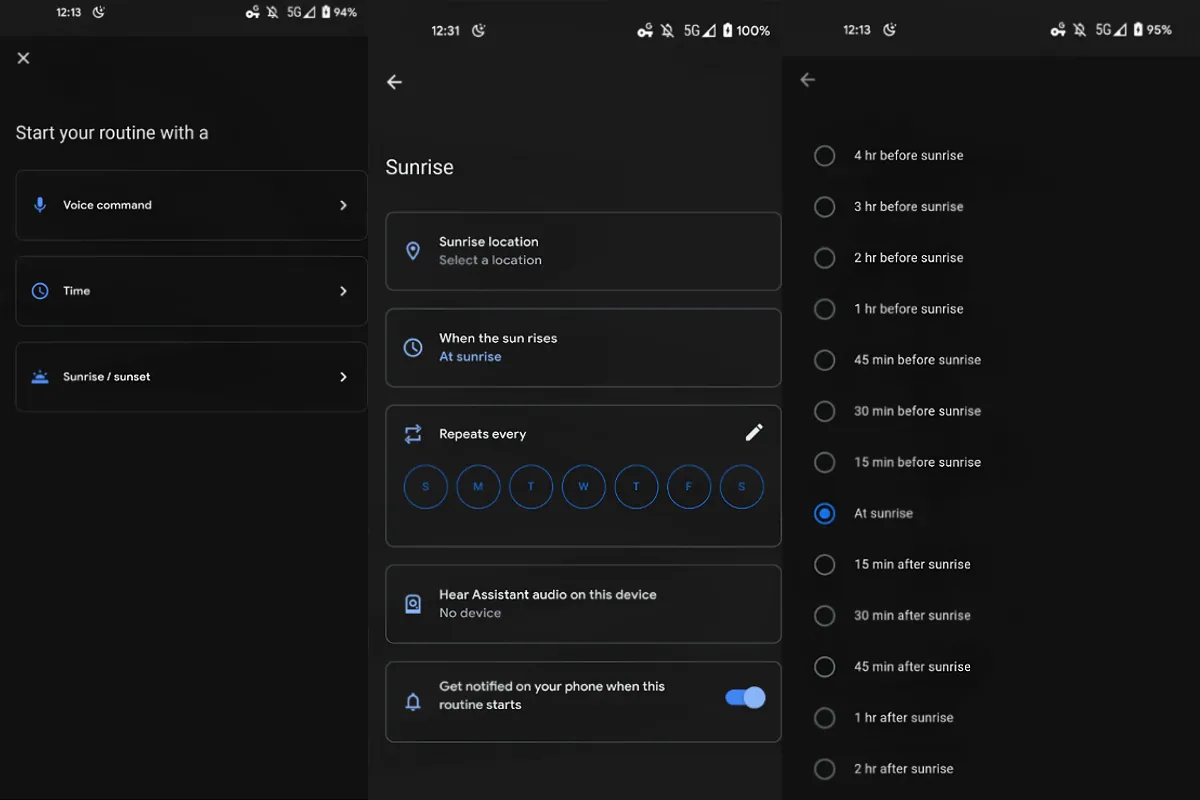
Task: Click the 'No device' text
Action: 470,613
